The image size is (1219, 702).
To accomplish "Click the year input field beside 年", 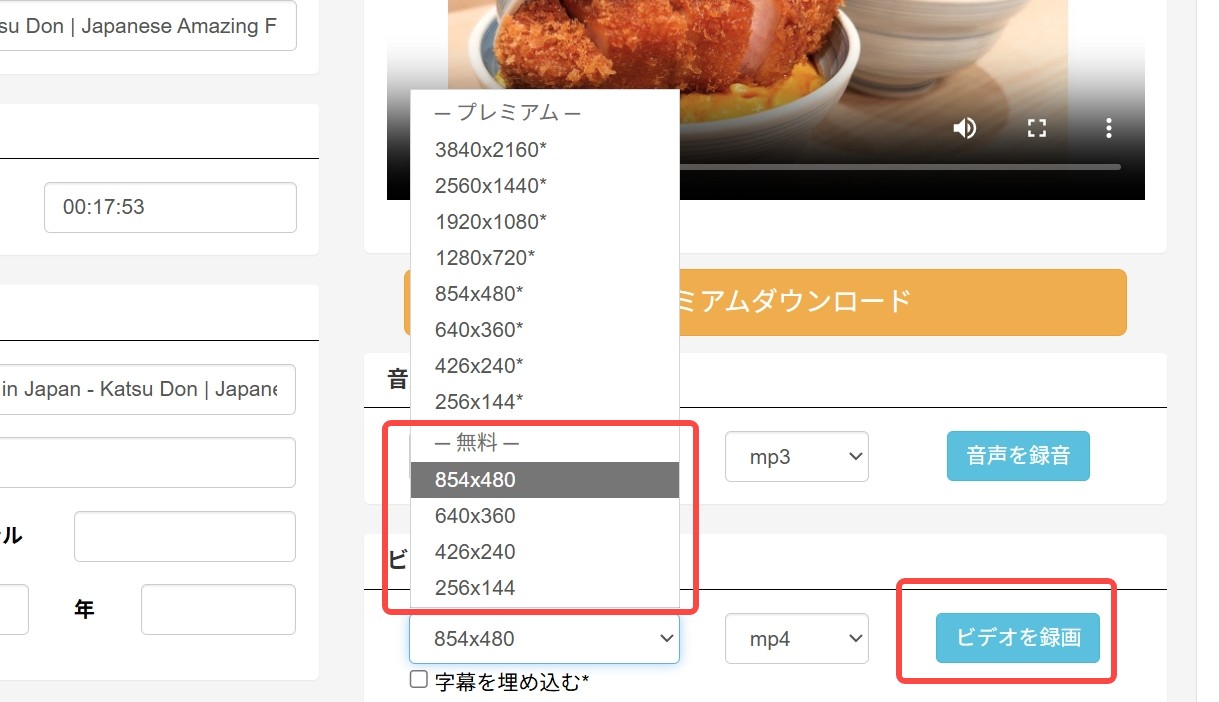I will coord(217,609).
